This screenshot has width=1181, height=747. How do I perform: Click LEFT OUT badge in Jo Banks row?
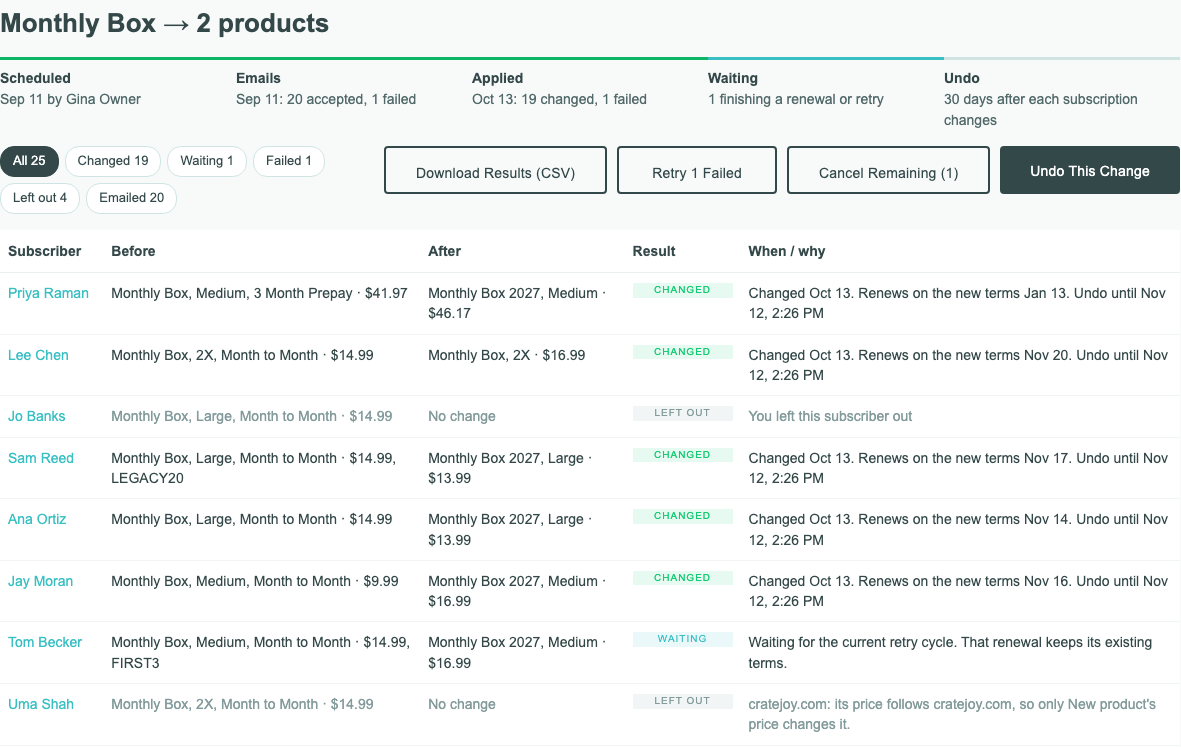tap(682, 413)
